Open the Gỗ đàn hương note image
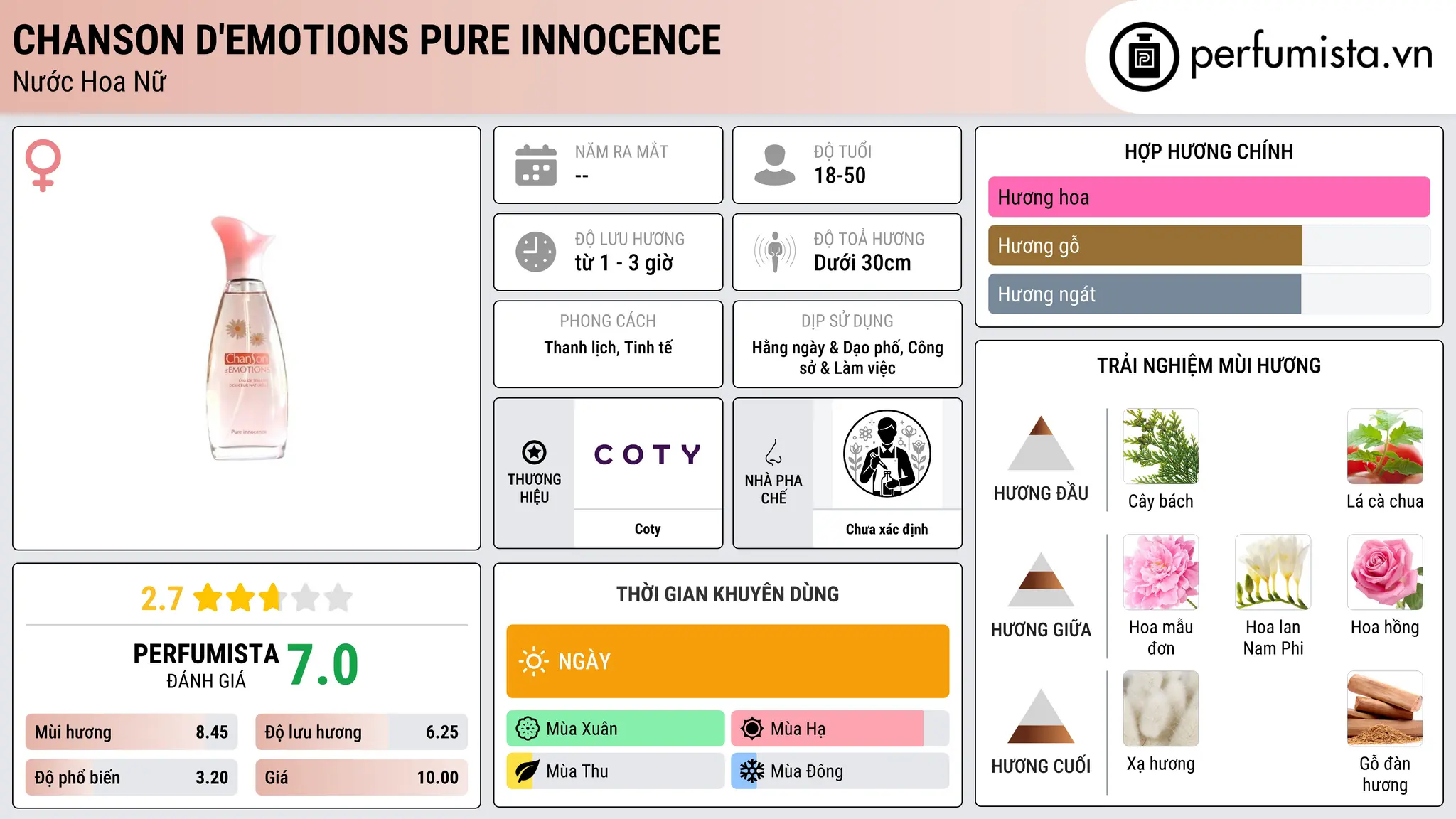1456x819 pixels. (1385, 709)
